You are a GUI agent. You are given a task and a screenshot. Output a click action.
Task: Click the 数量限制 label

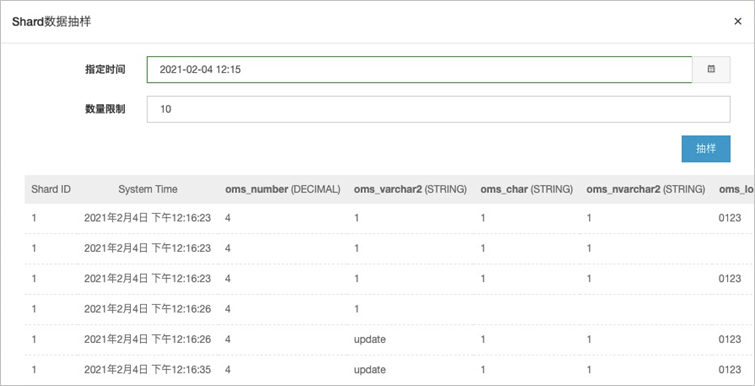pyautogui.click(x=105, y=109)
